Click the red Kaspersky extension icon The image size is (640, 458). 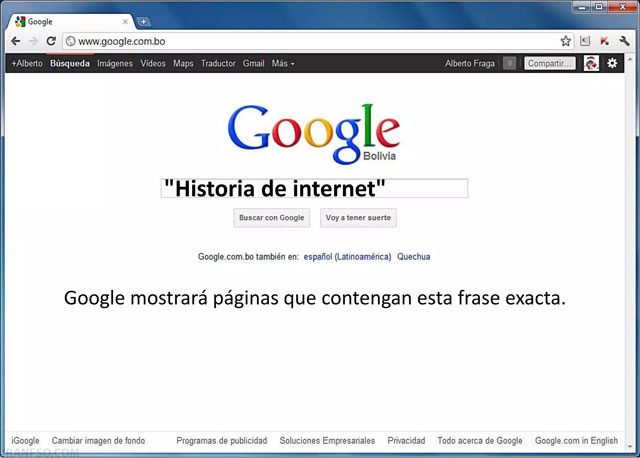pyautogui.click(x=604, y=41)
